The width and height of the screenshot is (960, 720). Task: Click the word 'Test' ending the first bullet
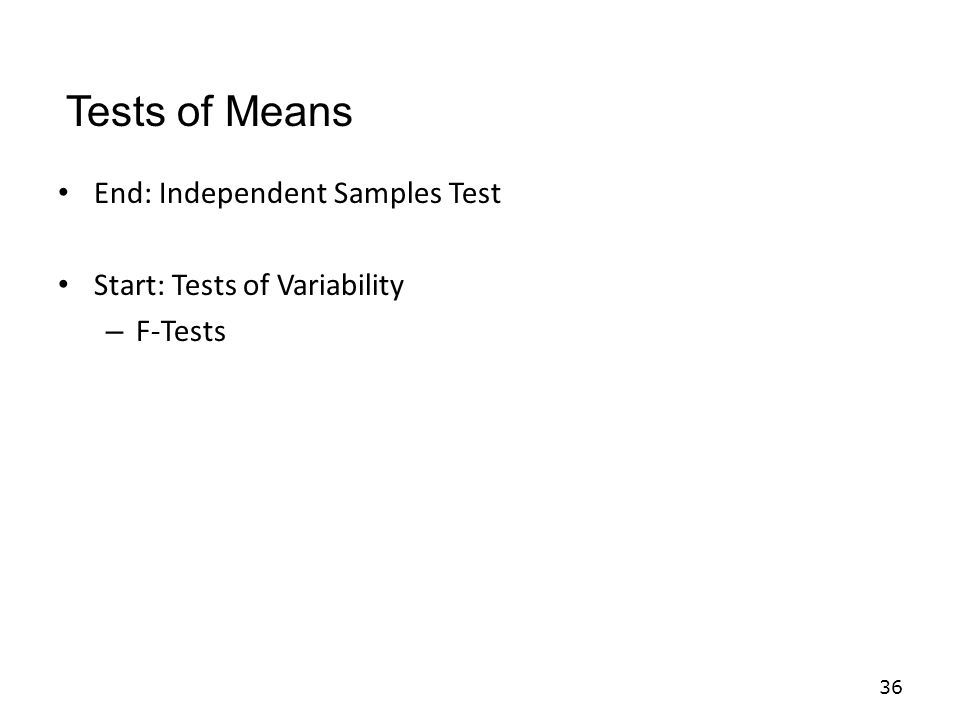point(475,193)
